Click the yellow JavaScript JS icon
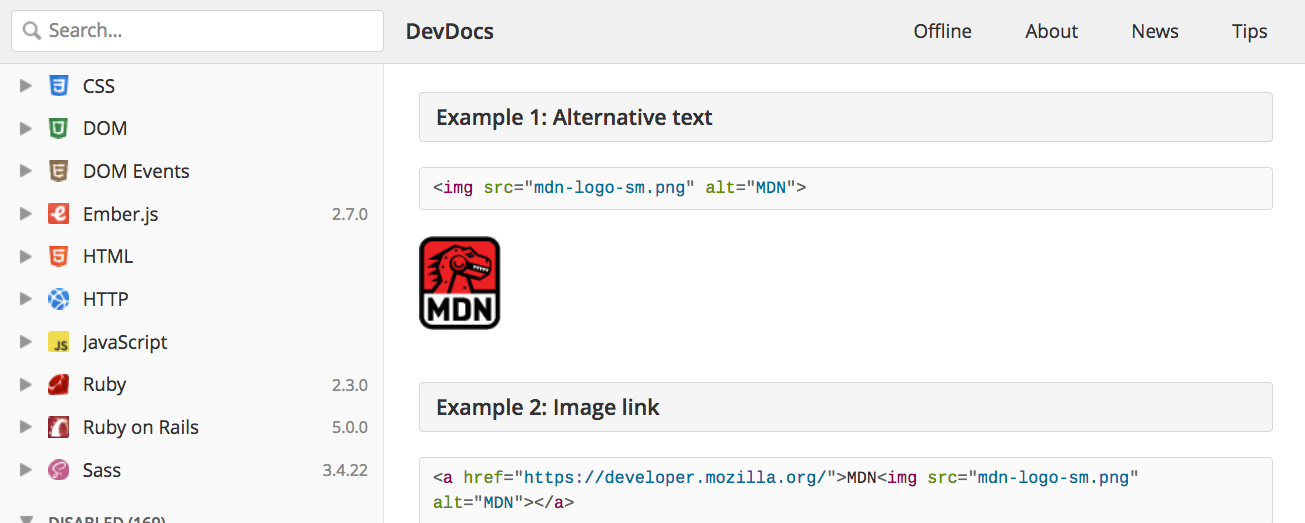The width and height of the screenshot is (1305, 523). pos(58,342)
